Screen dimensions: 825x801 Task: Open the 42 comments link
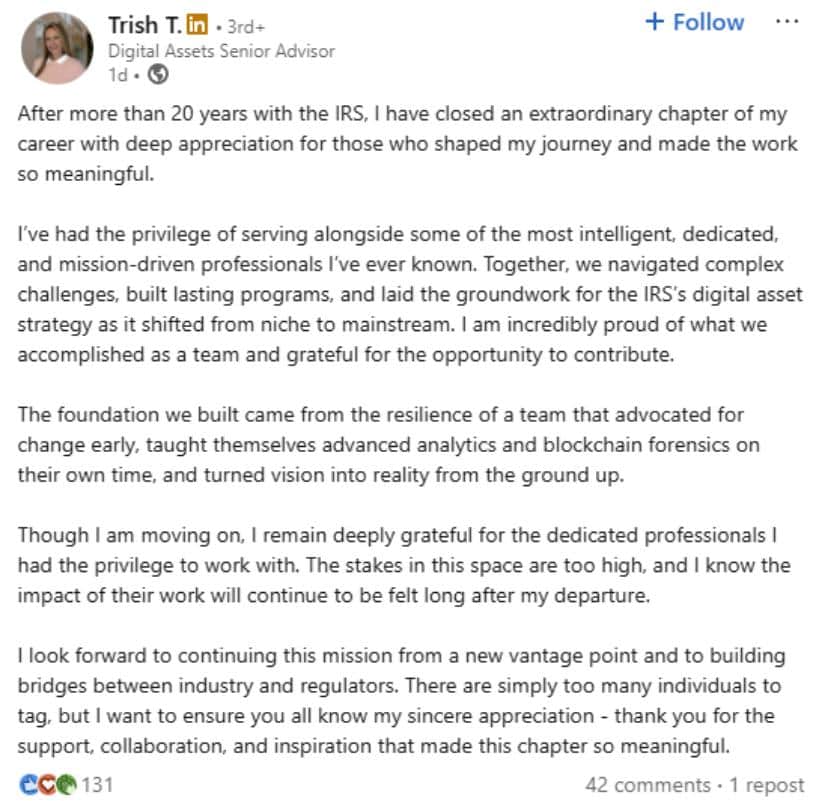[x=648, y=785]
